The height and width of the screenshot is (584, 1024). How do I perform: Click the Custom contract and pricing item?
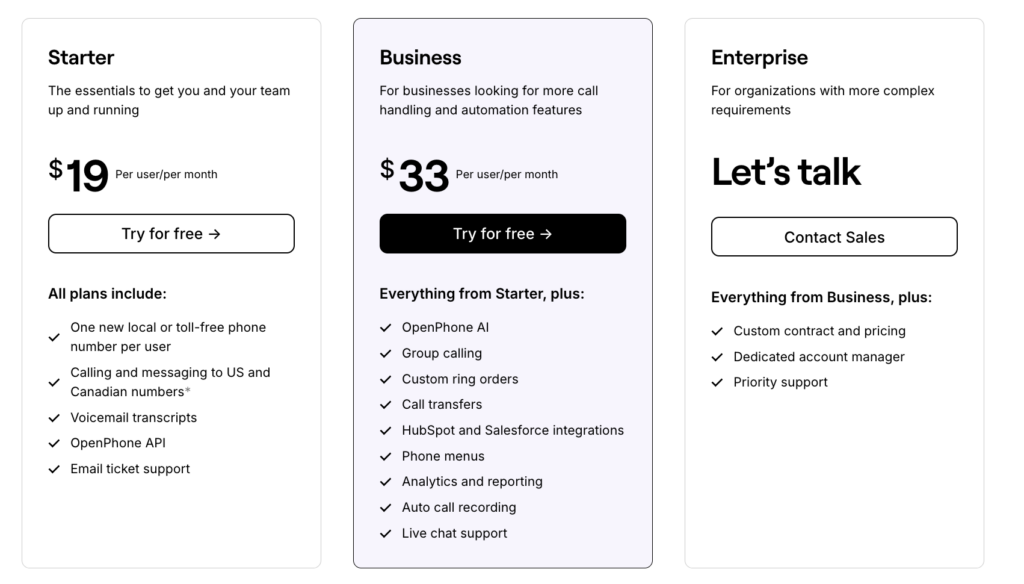point(819,331)
